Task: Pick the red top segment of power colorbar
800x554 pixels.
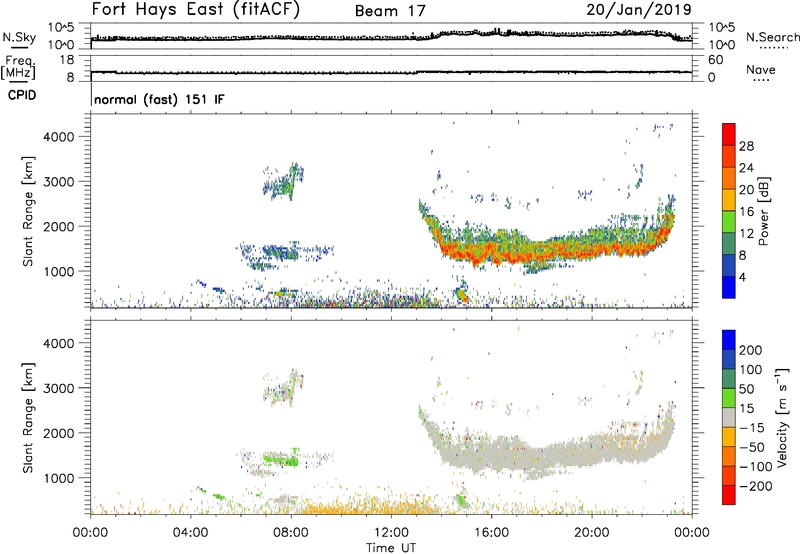Action: pos(729,135)
